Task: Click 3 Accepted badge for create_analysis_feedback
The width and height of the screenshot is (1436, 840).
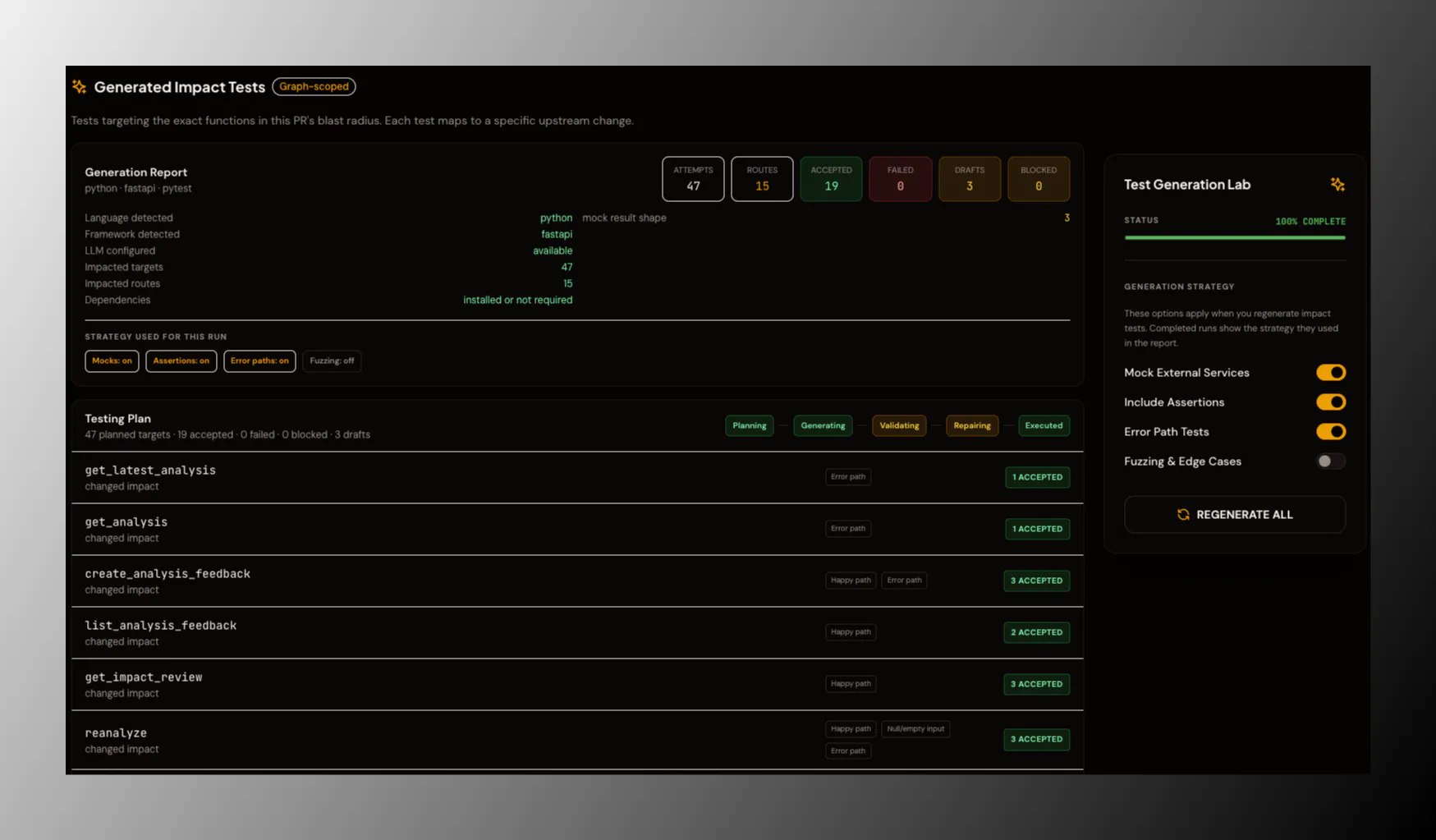Action: 1036,581
